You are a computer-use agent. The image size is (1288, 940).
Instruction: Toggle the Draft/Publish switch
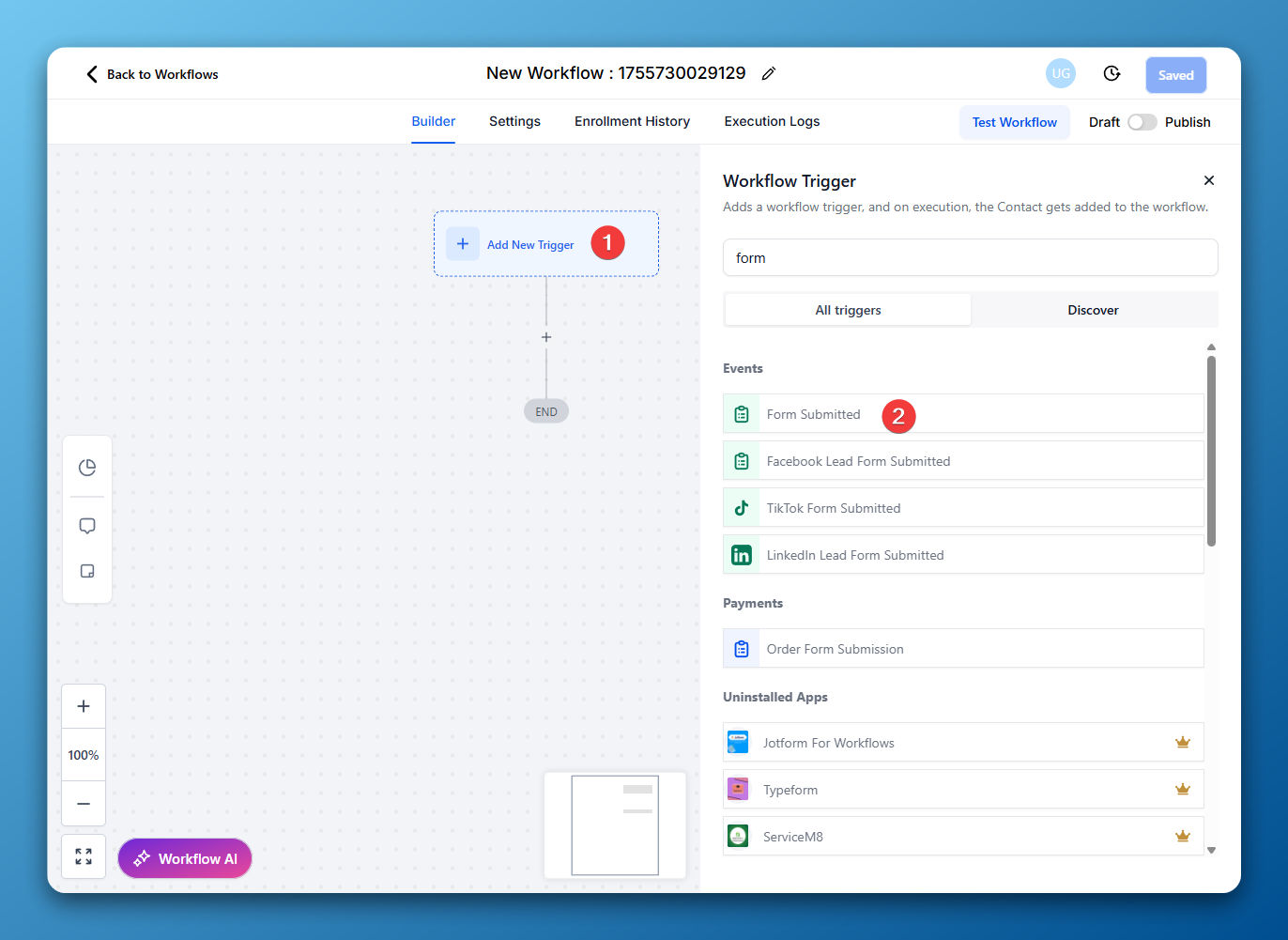point(1142,122)
